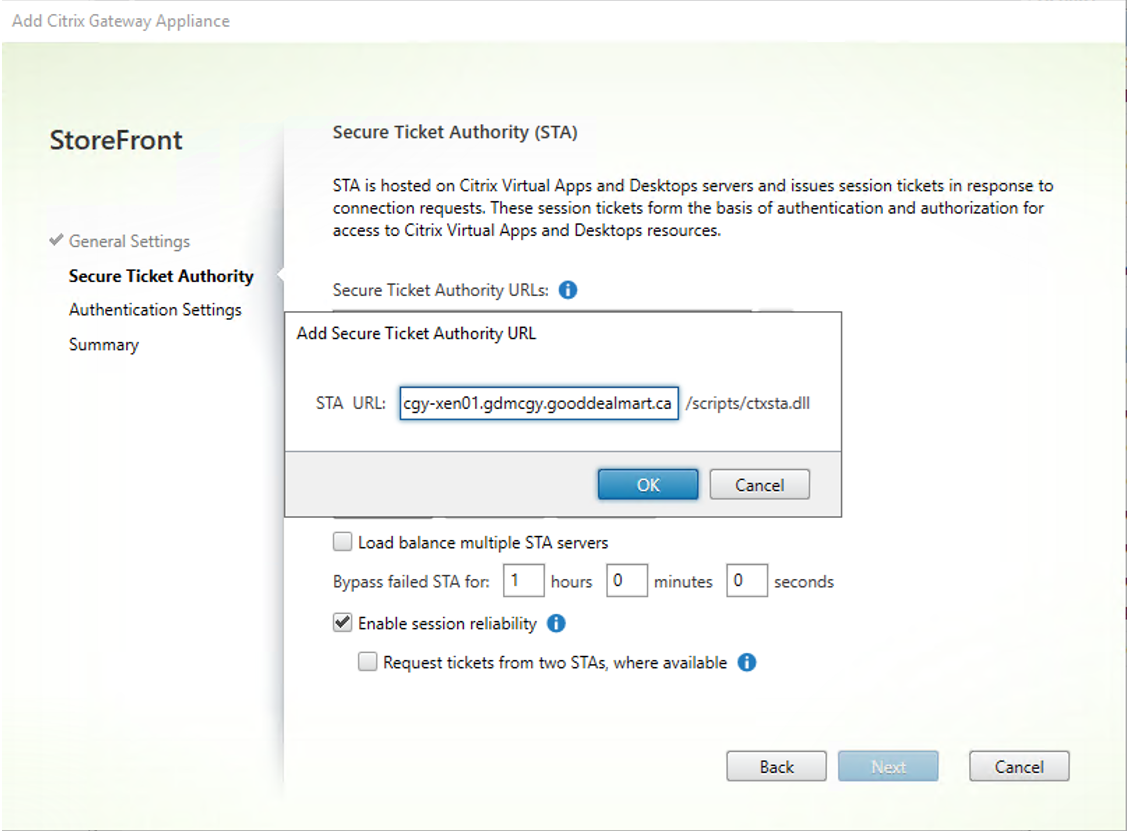Uncheck Enable session reliability checkbox

pos(343,623)
